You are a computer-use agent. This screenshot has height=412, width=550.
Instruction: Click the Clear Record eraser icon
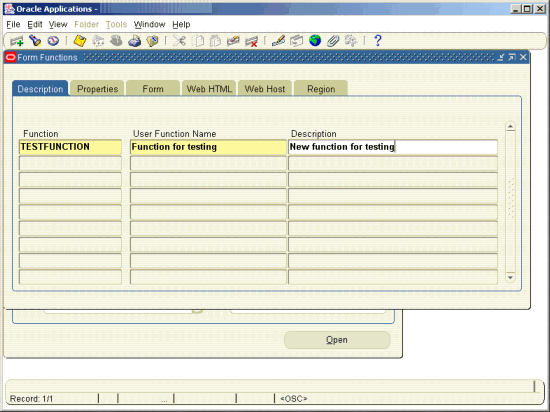[233, 41]
